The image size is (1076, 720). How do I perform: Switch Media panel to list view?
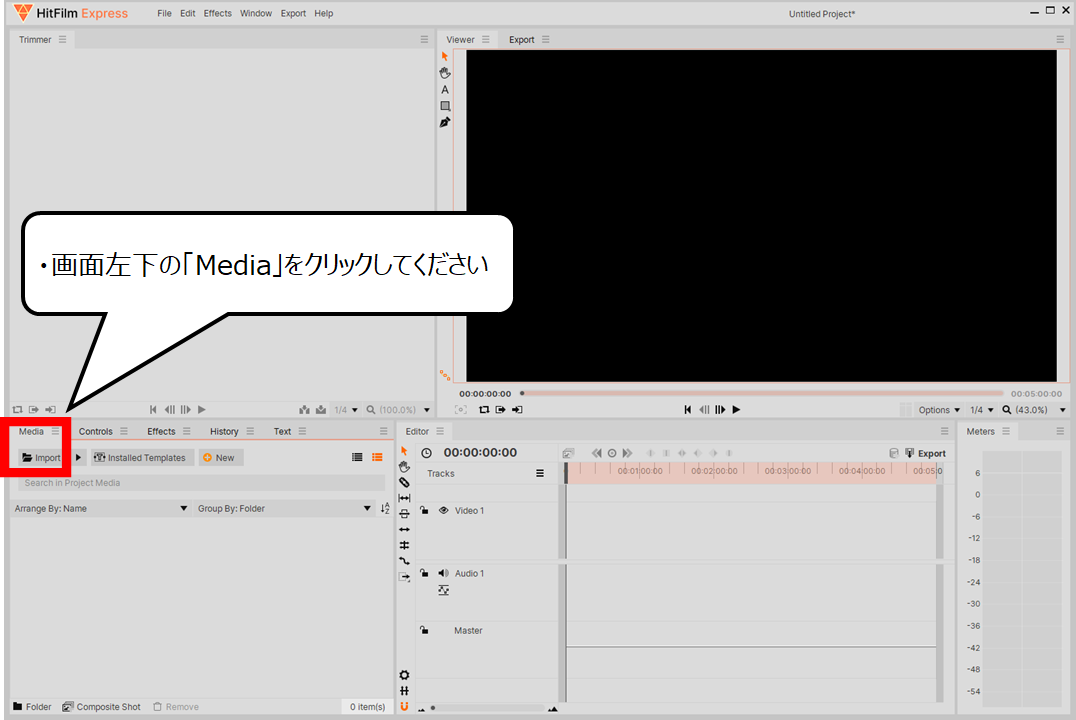[x=357, y=457]
